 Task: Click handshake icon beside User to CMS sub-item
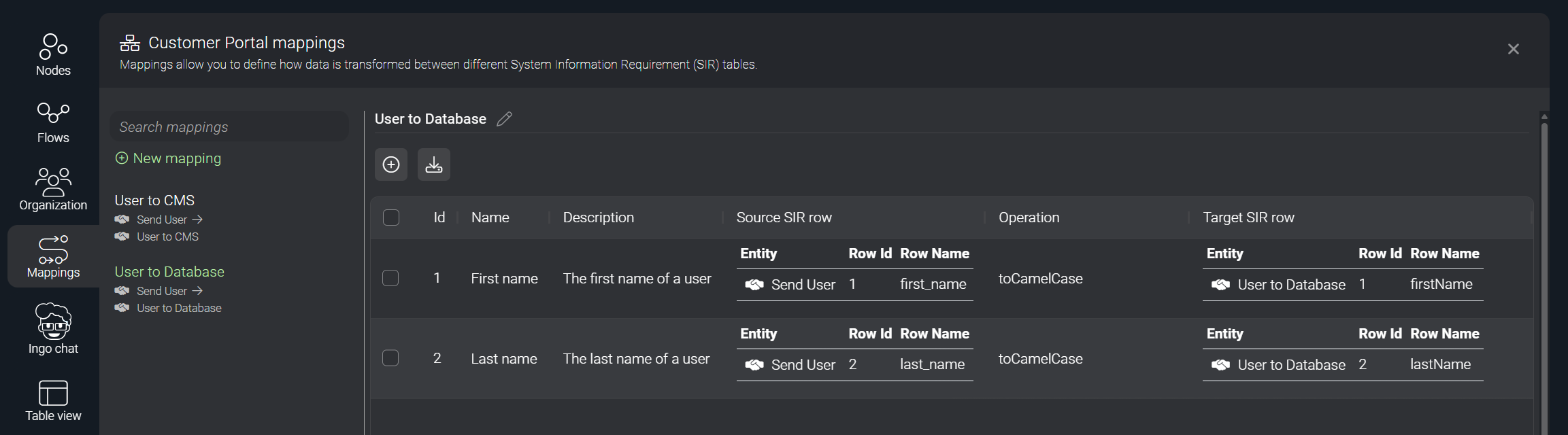(122, 237)
